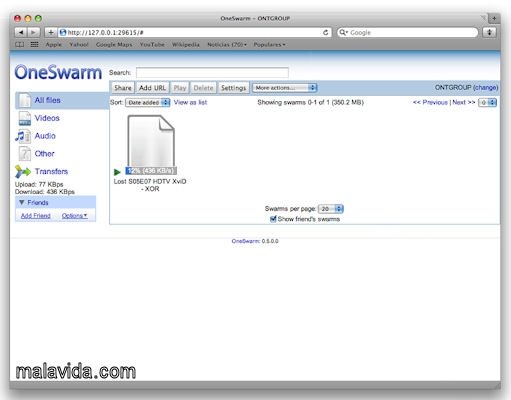The width and height of the screenshot is (511, 400).
Task: Open the Apple bookmark
Action: [54, 44]
